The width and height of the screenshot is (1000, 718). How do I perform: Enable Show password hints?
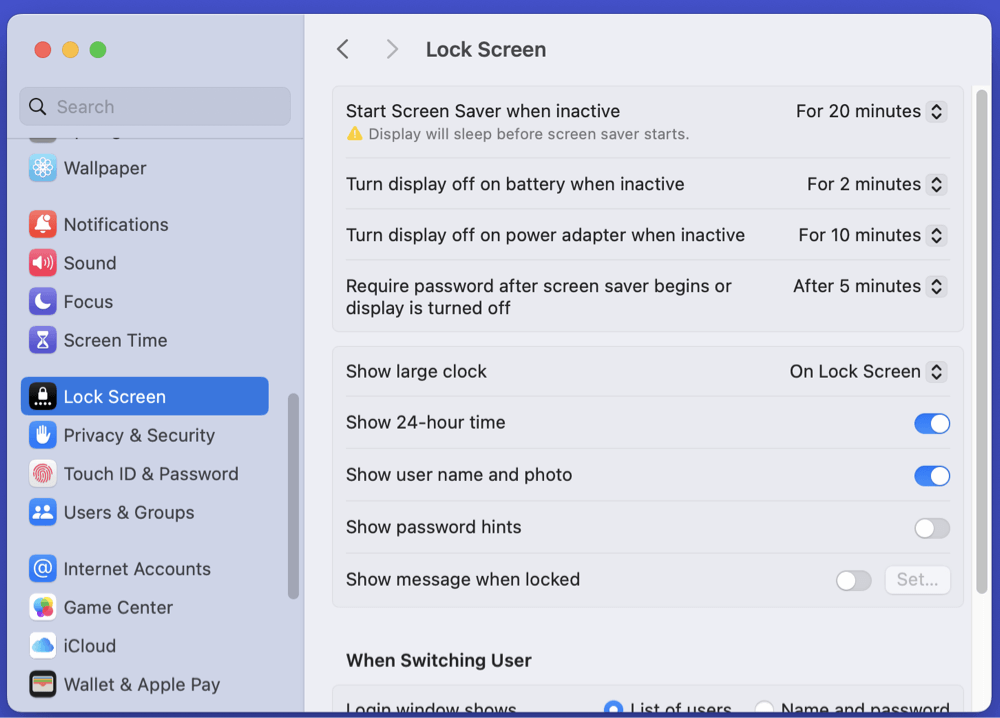click(931, 528)
